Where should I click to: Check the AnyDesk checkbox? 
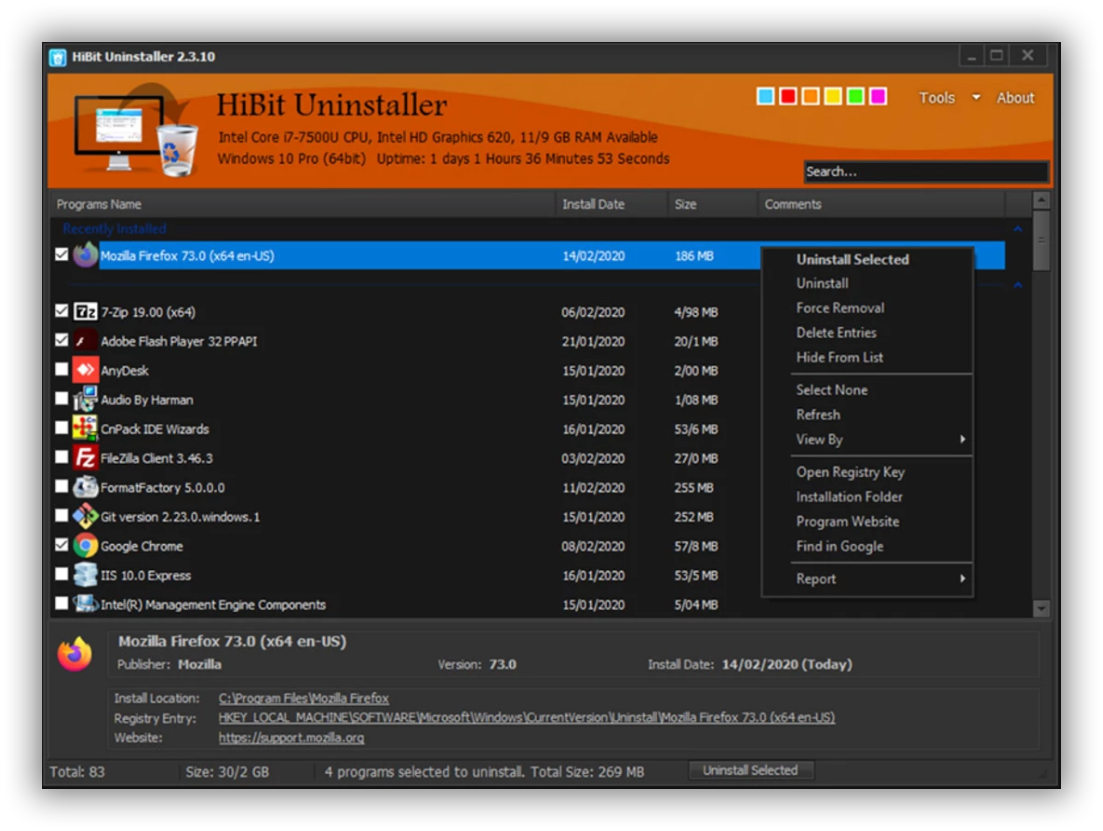[62, 370]
